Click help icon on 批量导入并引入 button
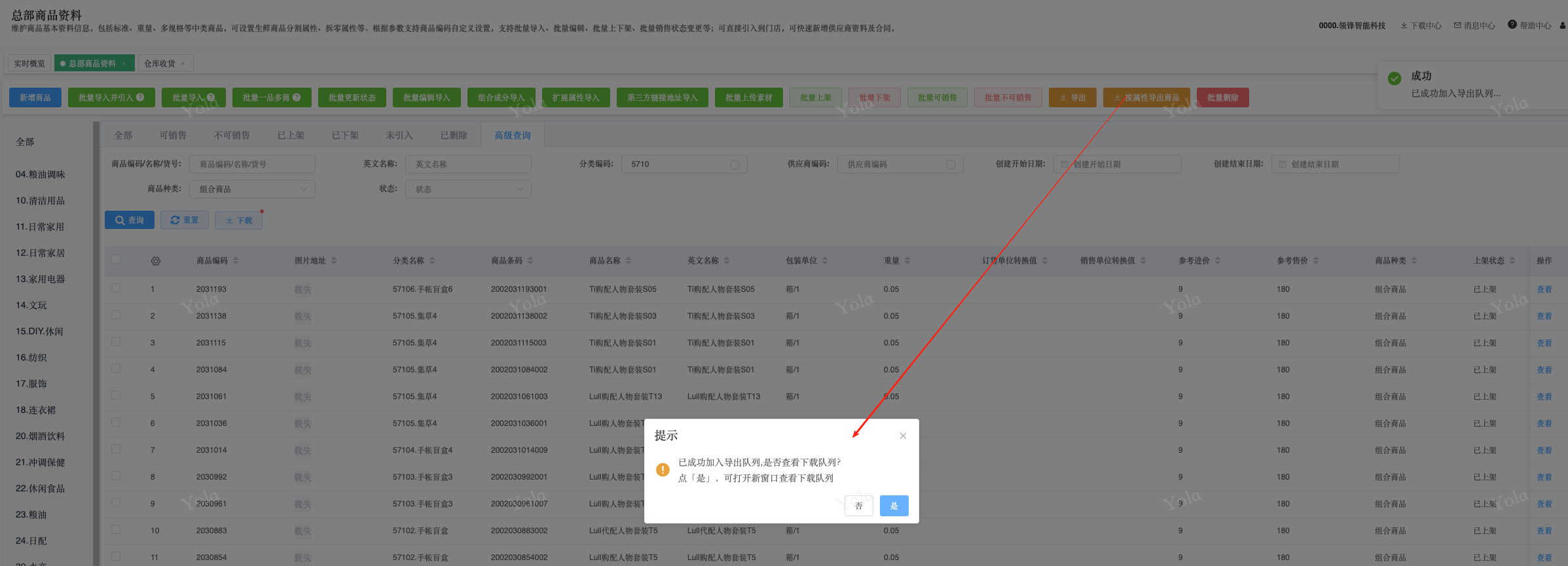Image resolution: width=1568 pixels, height=566 pixels. pos(140,97)
